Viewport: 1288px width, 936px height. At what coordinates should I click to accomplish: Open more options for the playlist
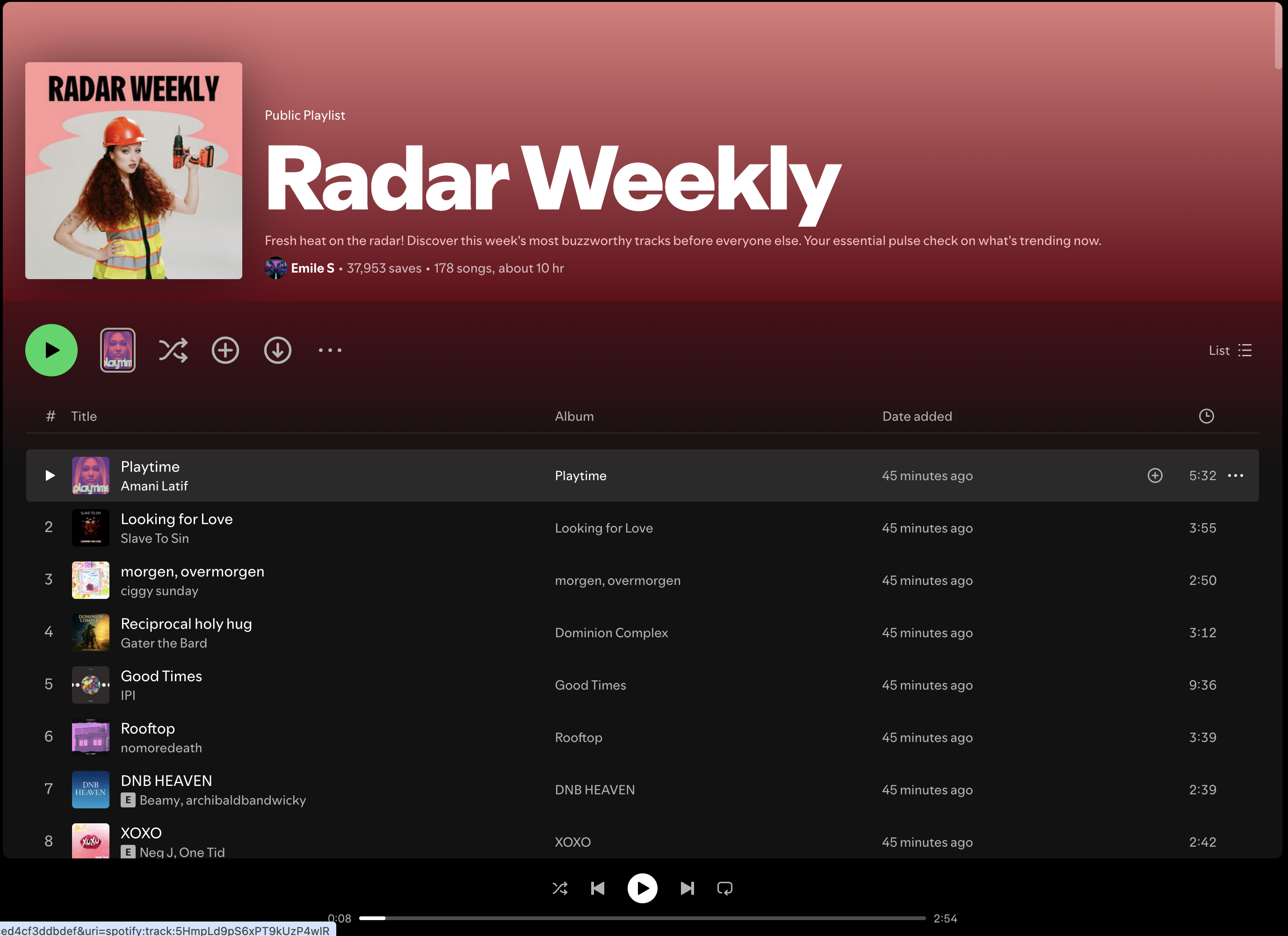click(x=330, y=350)
